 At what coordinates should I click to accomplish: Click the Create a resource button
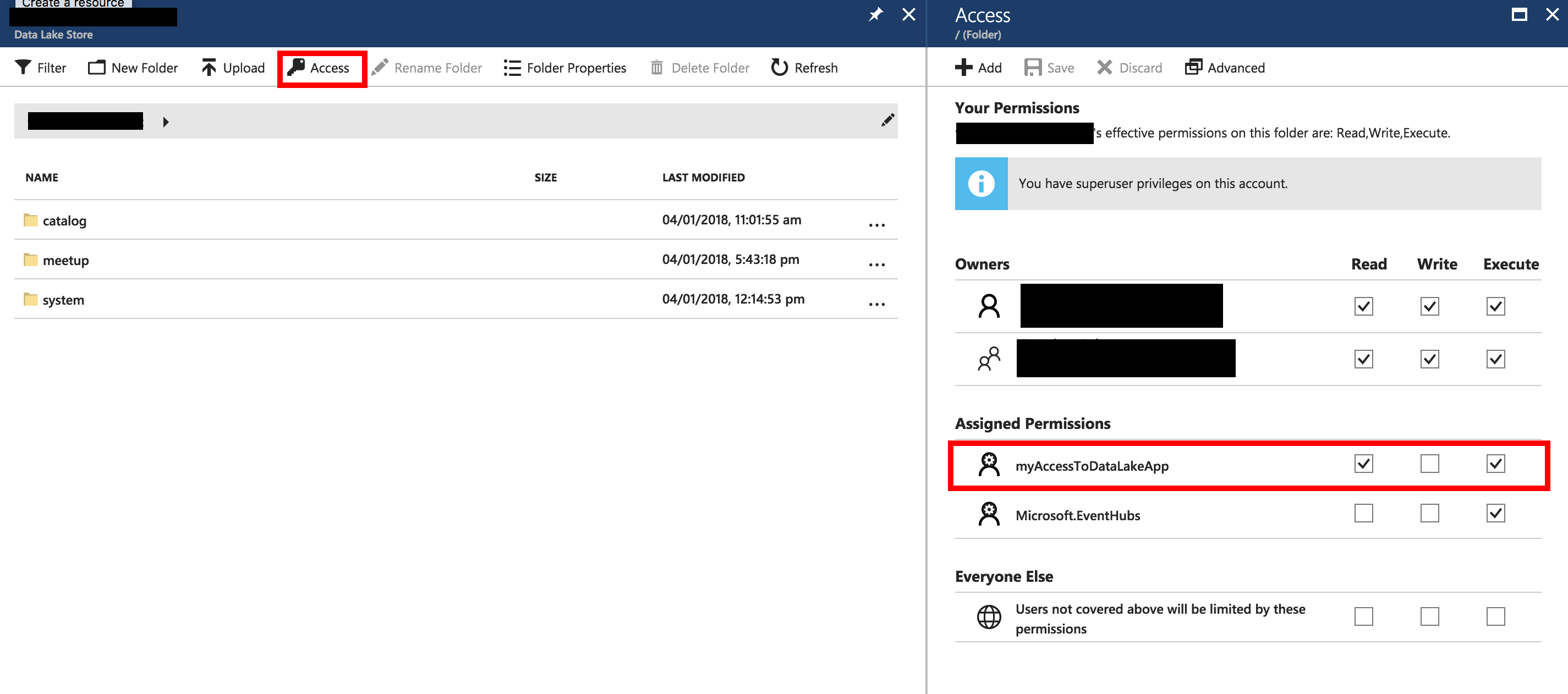(x=73, y=4)
